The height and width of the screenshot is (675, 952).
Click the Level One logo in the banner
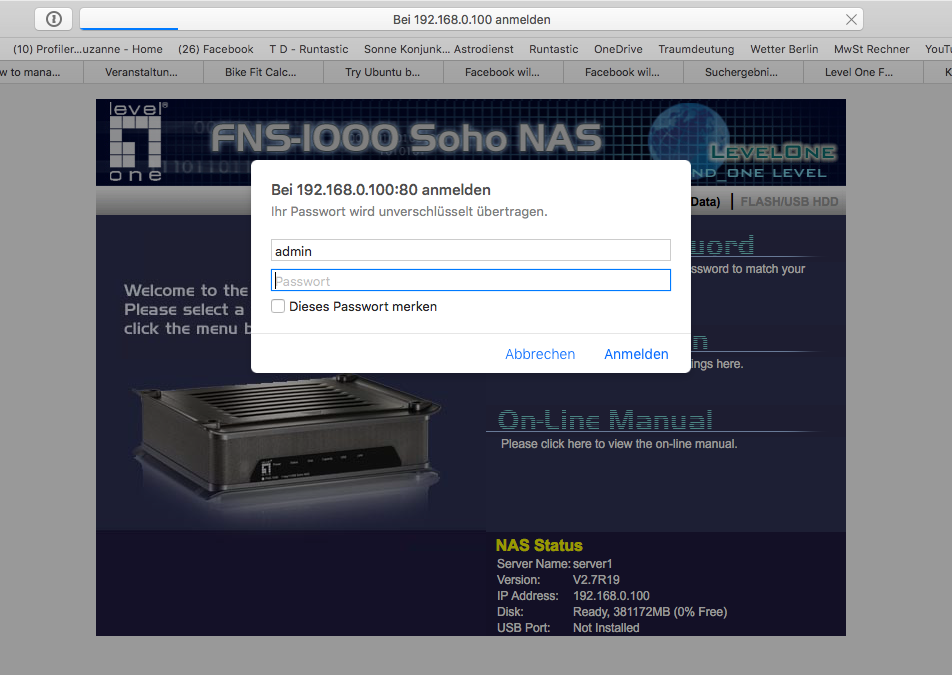137,143
